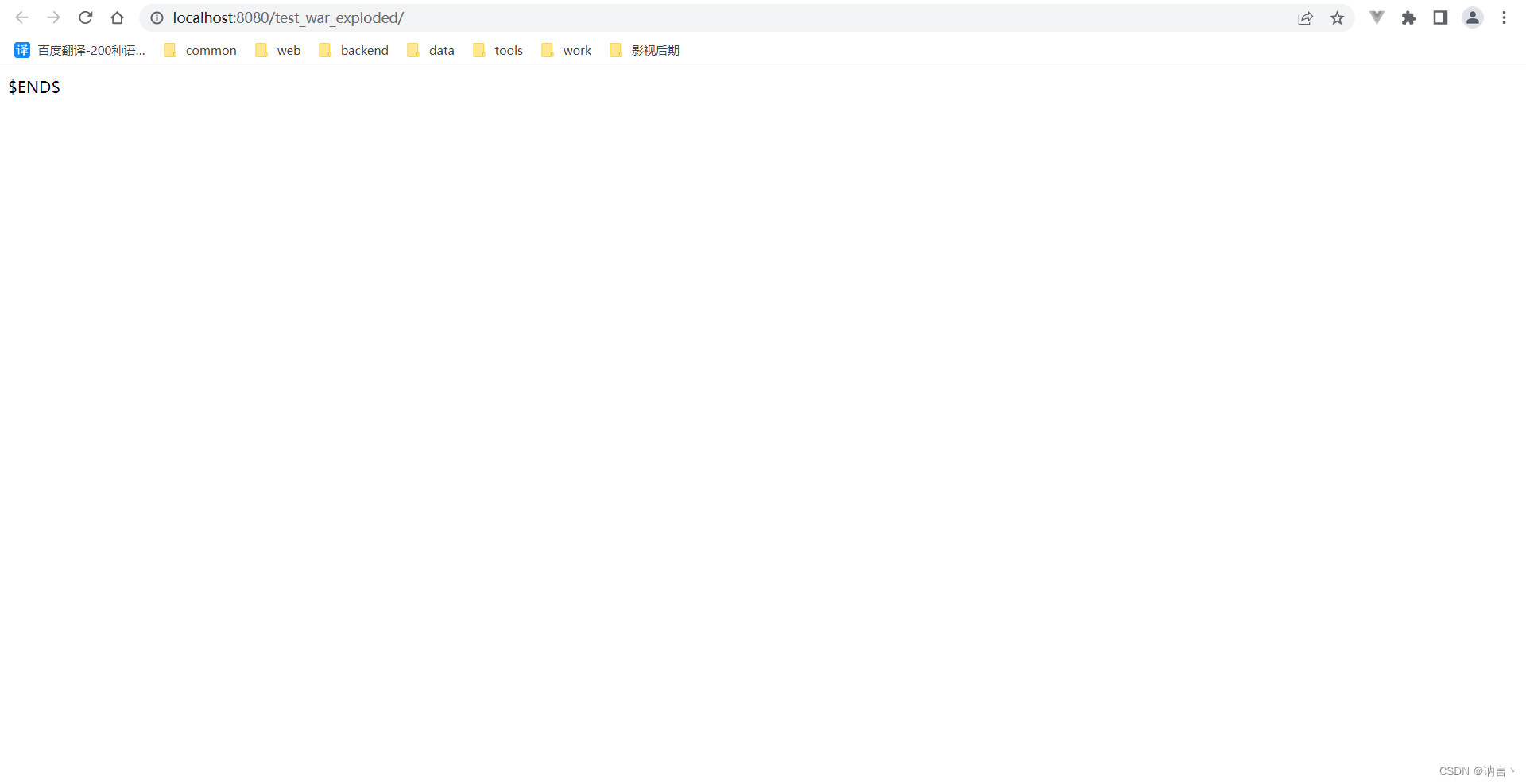1526x784 pixels.
Task: Open the 百度翻译 bookmark
Action: [79, 50]
